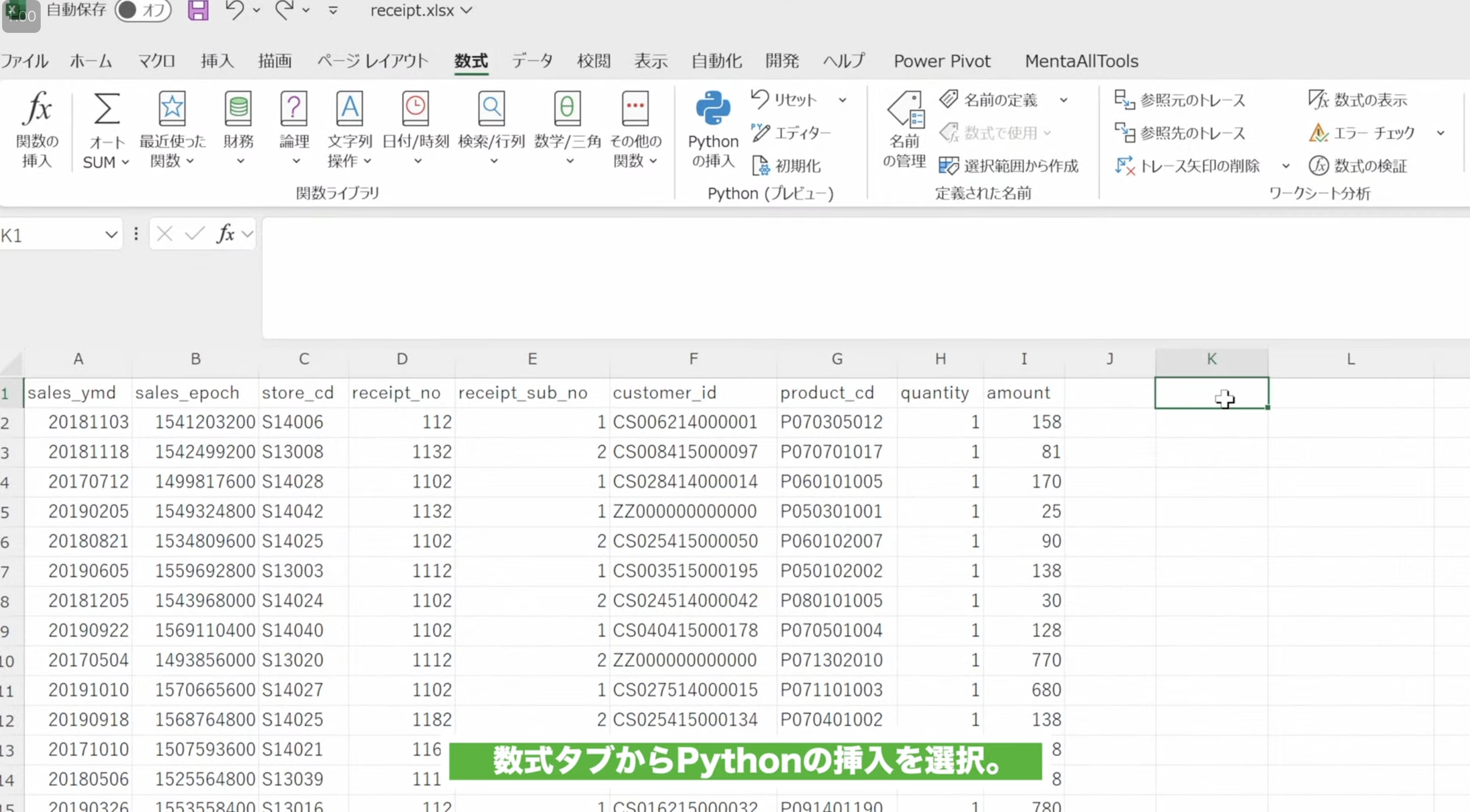Open the 検索/行列 lookup functions icon
This screenshot has width=1470, height=812.
pyautogui.click(x=491, y=109)
